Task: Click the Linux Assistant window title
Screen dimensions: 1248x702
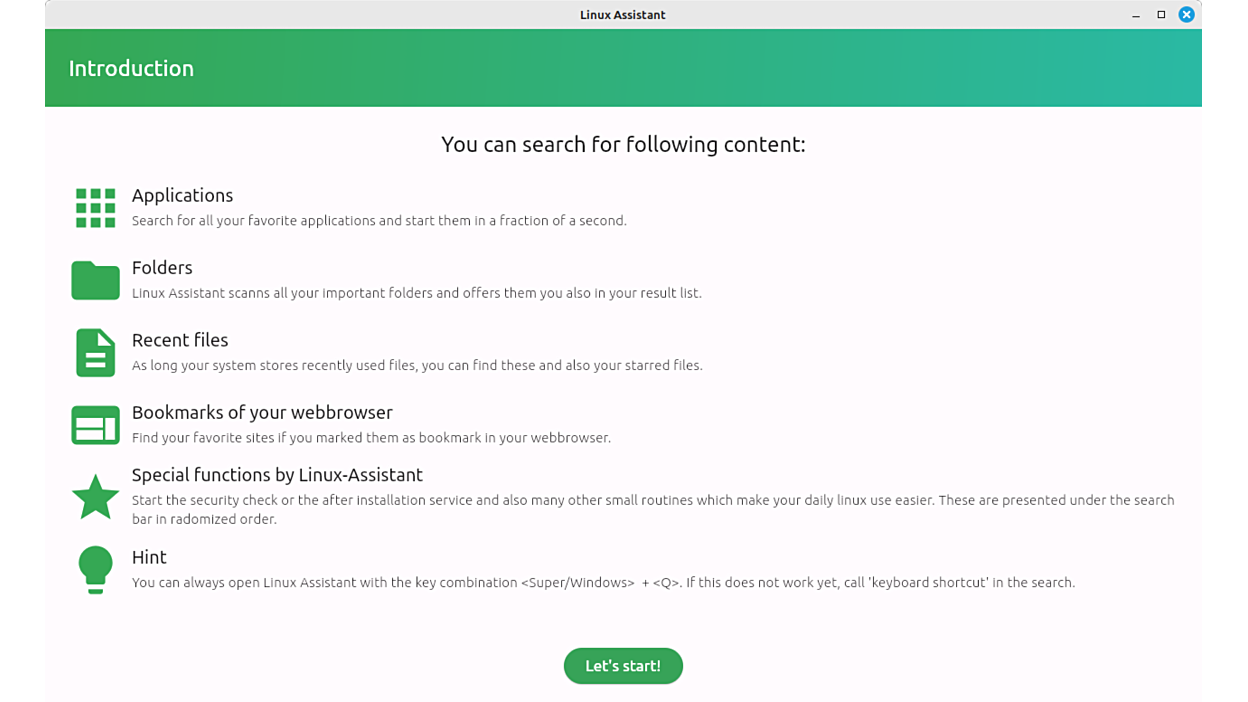Action: [622, 15]
